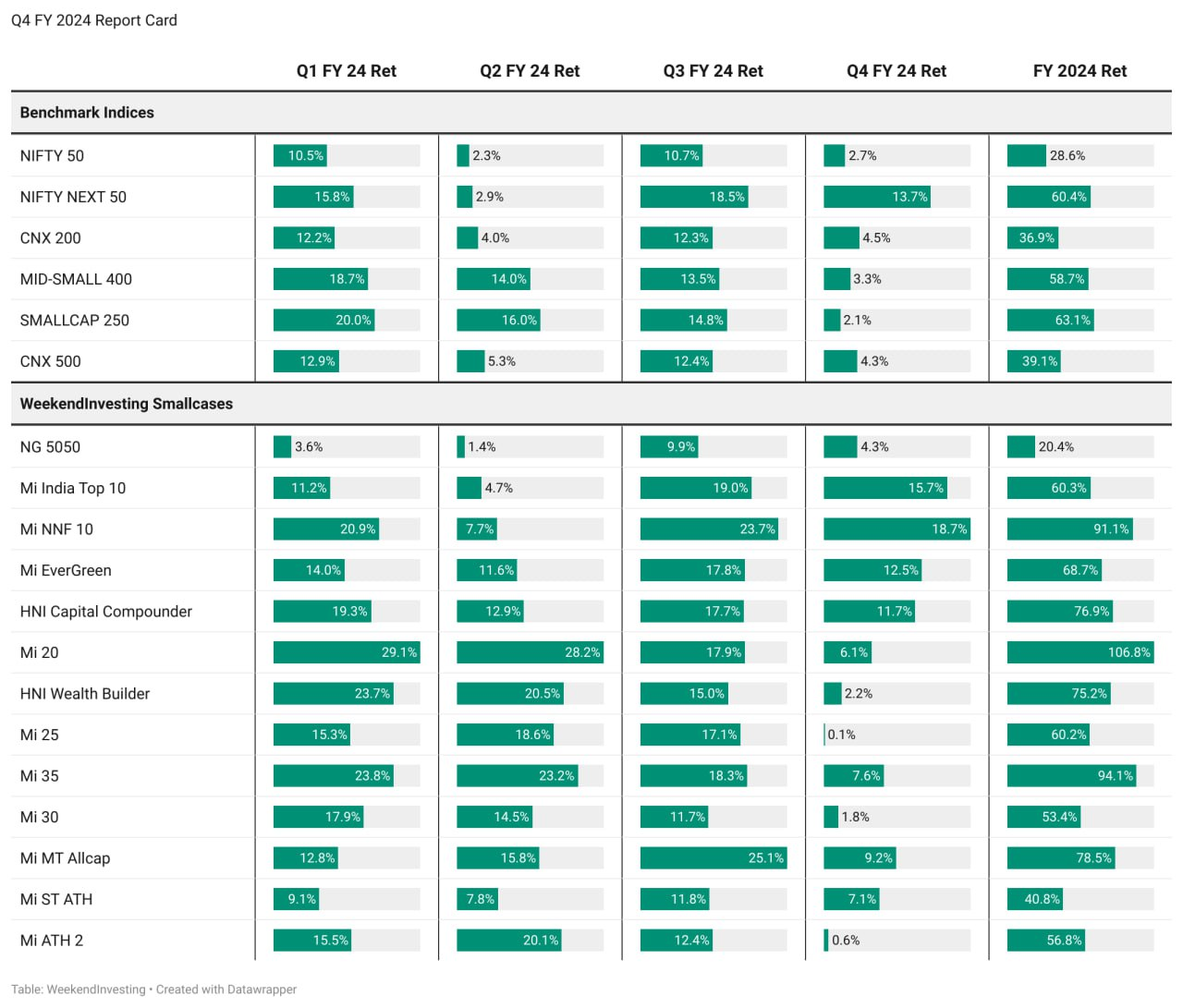Select the Q4 FY 24 Ret column header
This screenshot has height=1008, width=1183.
(x=896, y=71)
